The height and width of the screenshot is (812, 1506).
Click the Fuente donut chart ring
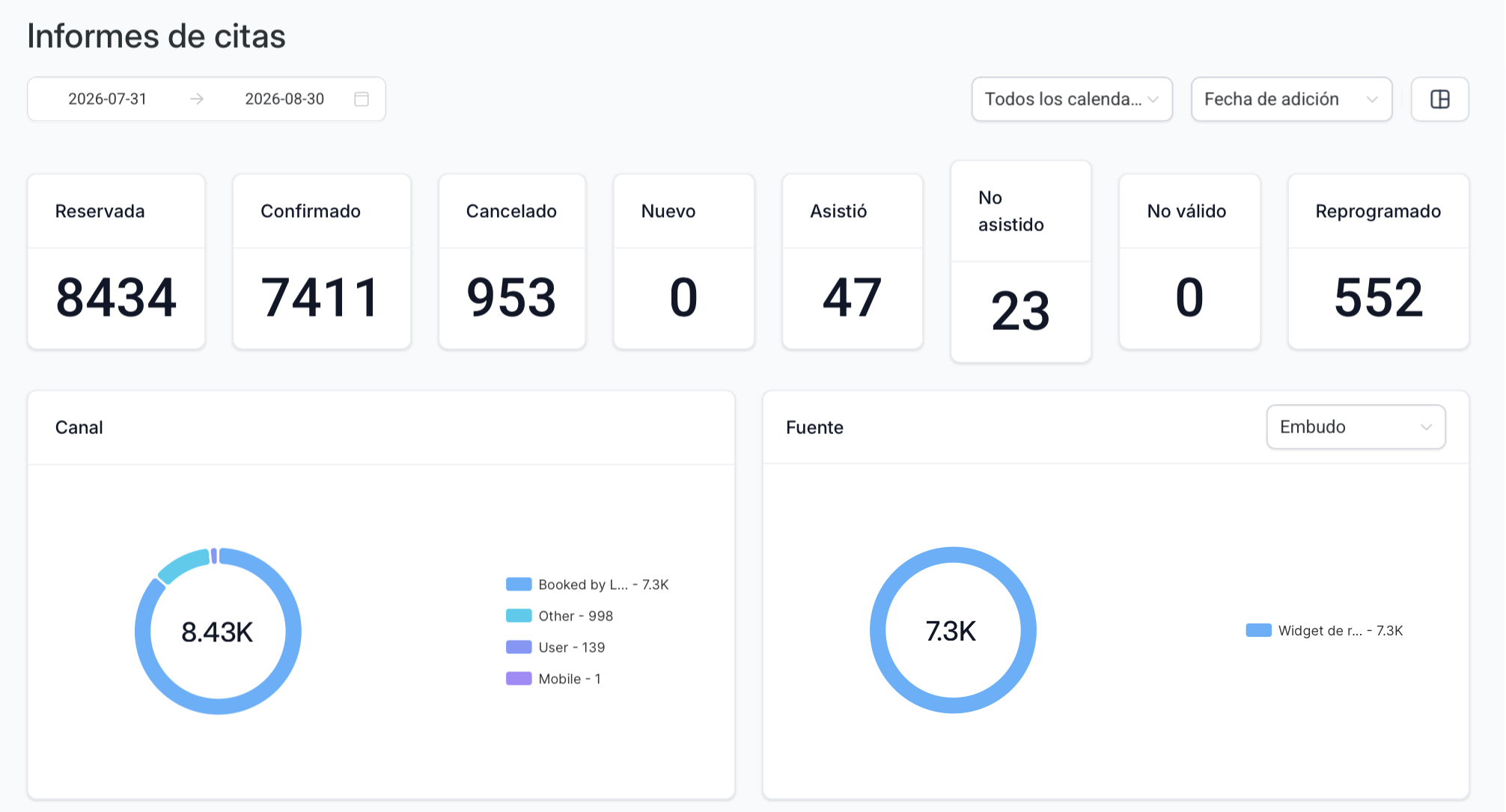pyautogui.click(x=953, y=555)
